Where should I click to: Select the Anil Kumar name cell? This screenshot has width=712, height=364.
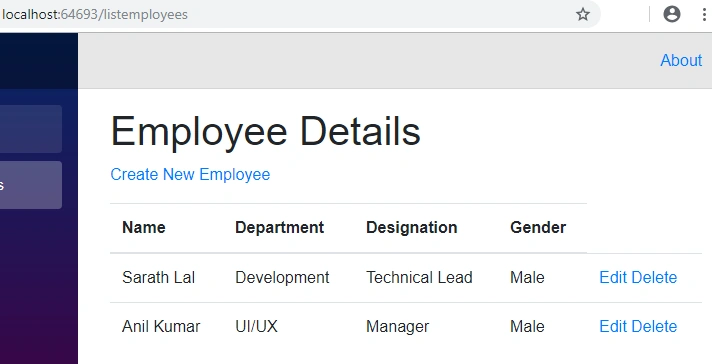(161, 326)
